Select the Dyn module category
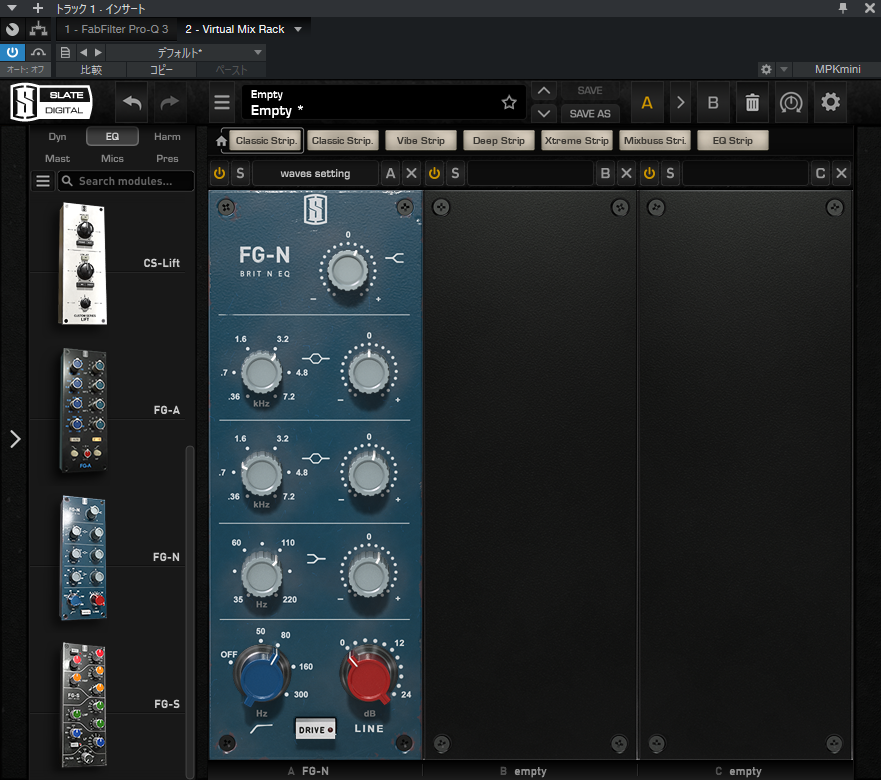This screenshot has height=780, width=881. (x=57, y=137)
